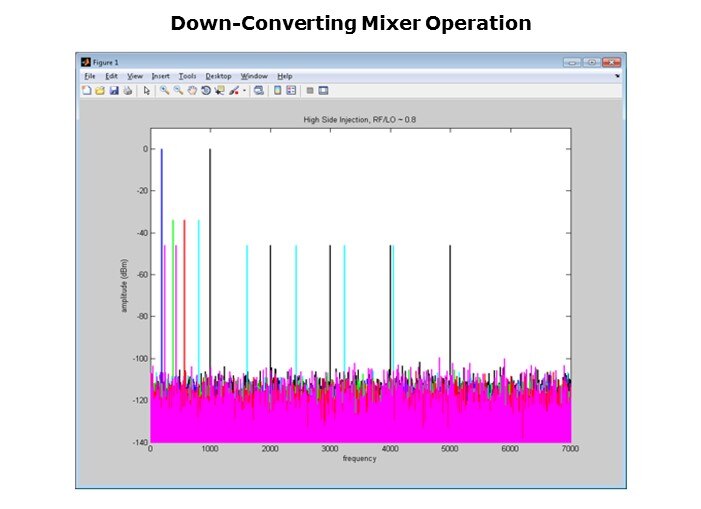Click the Link Plot icon
Viewport: 701px width, 509px height.
[258, 90]
